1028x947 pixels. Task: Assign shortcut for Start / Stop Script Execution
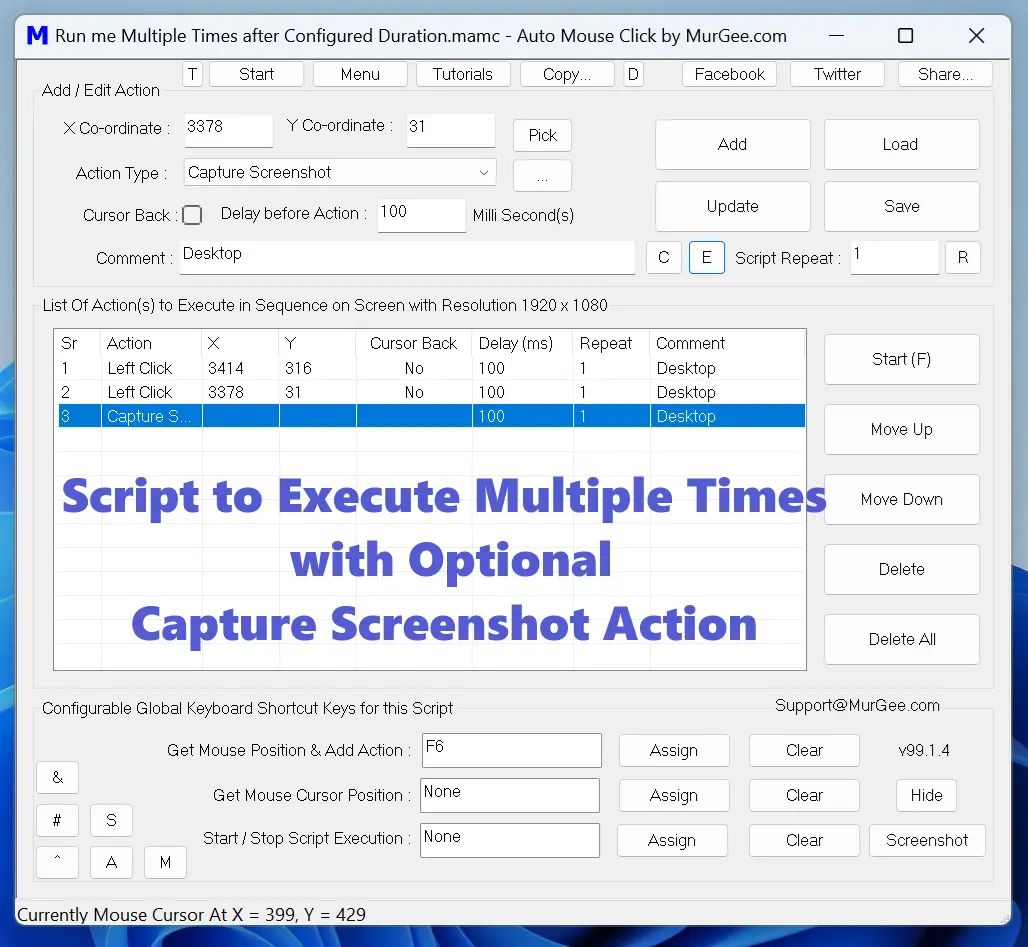tap(672, 841)
